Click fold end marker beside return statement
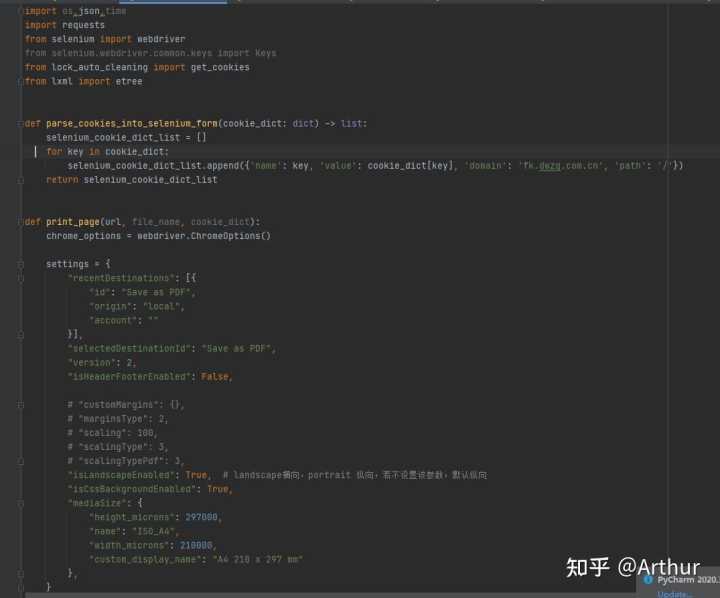This screenshot has width=720, height=598. [x=21, y=180]
